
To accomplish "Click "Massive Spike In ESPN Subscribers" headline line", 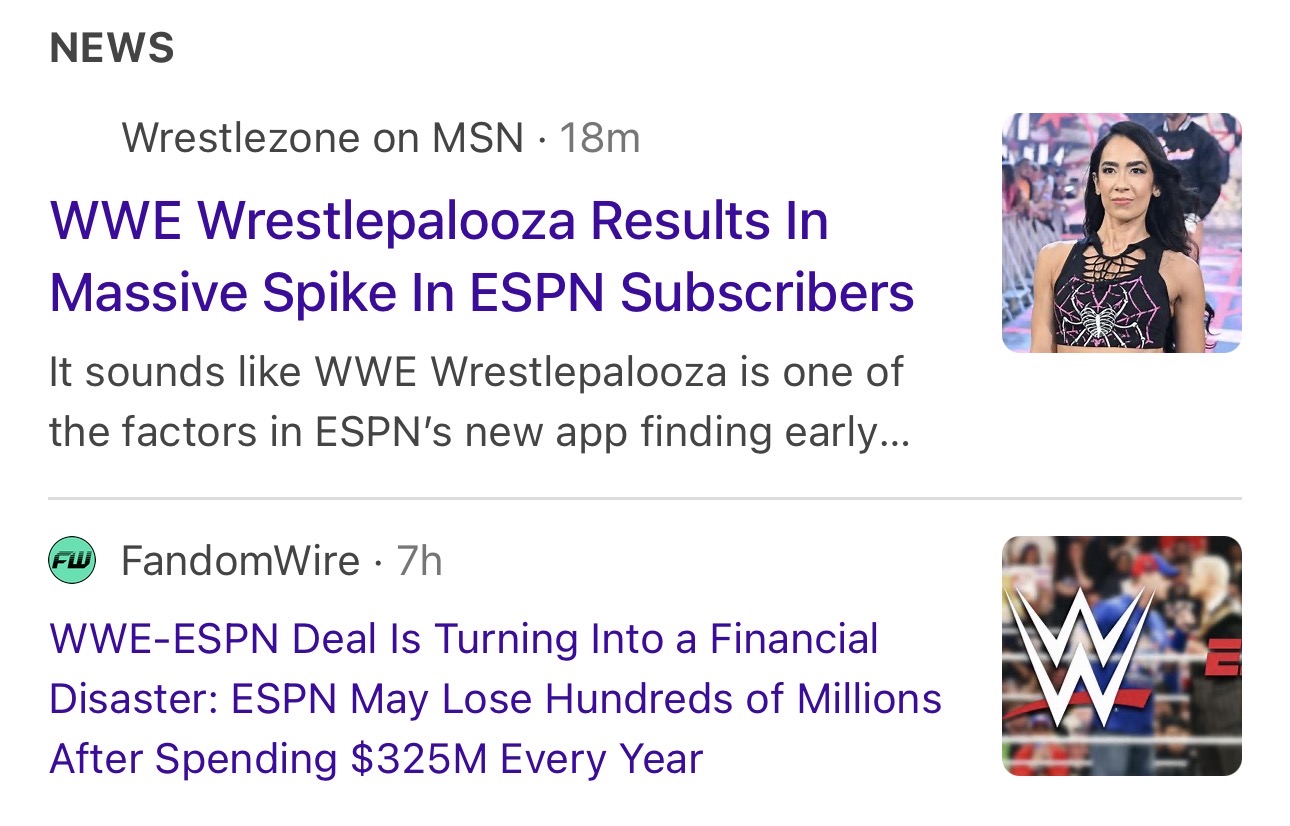I will point(481,292).
